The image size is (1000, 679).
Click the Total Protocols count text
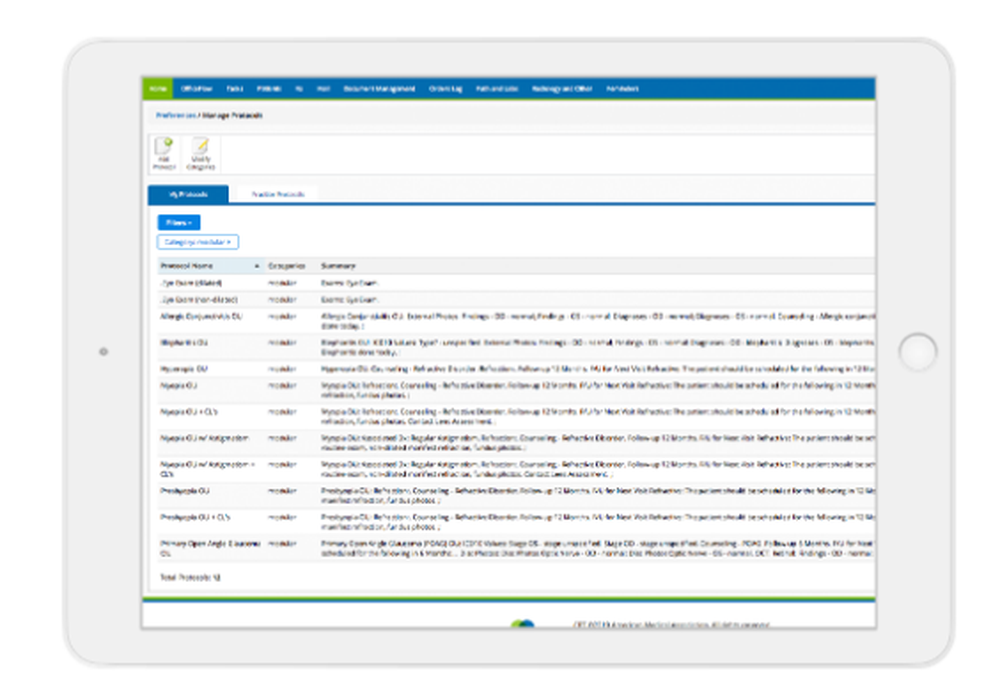[x=190, y=578]
